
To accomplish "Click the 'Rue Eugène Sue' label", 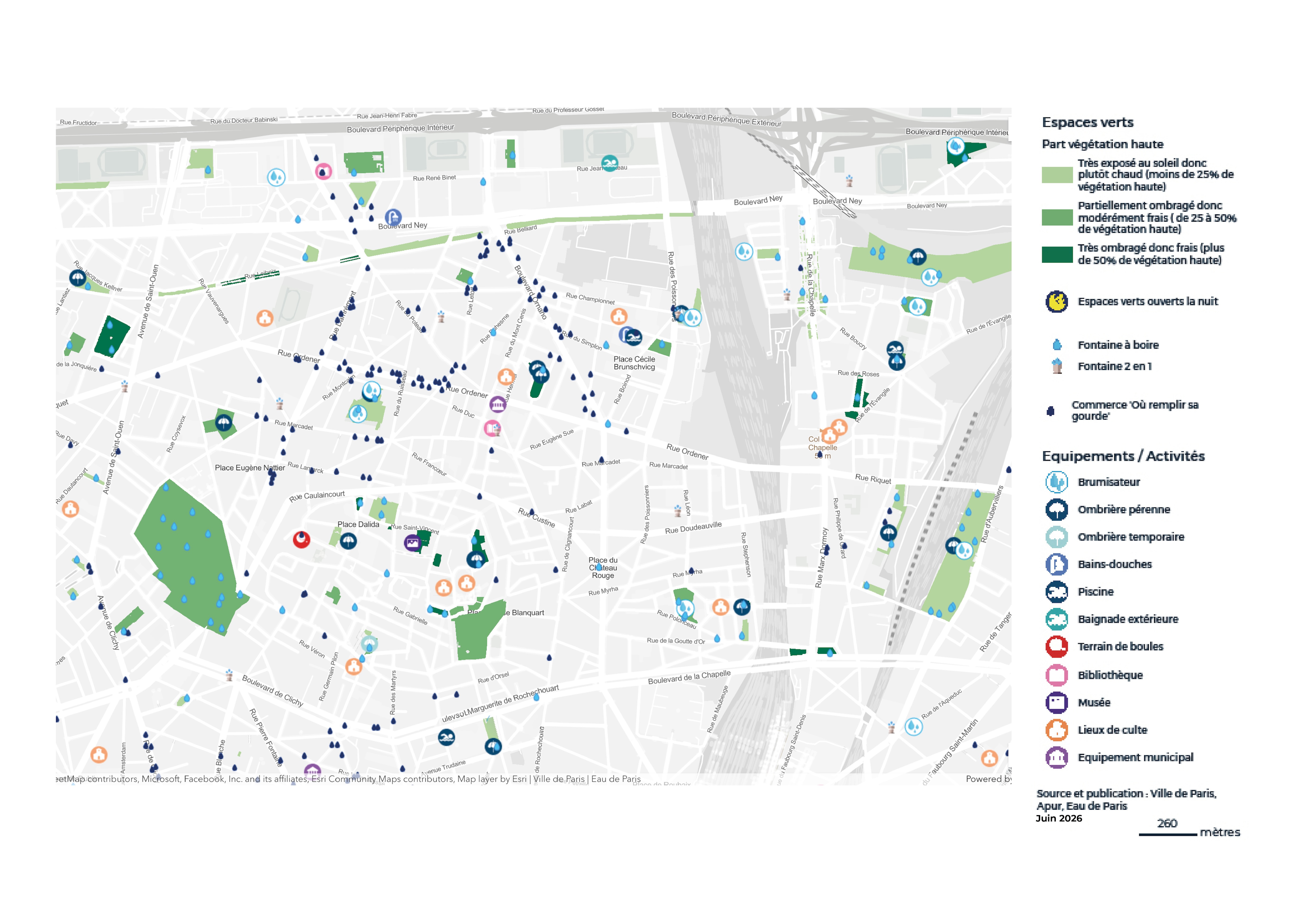I will pos(552,439).
